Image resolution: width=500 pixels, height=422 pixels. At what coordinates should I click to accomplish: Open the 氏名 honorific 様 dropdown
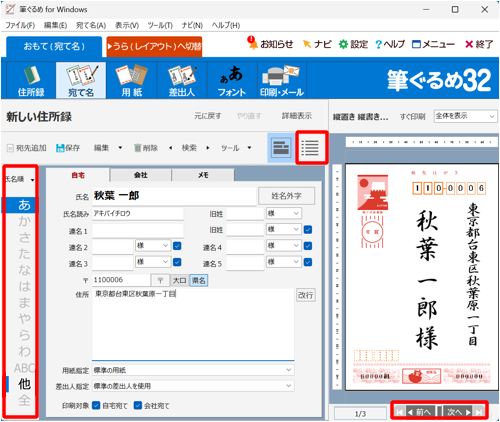(284, 213)
